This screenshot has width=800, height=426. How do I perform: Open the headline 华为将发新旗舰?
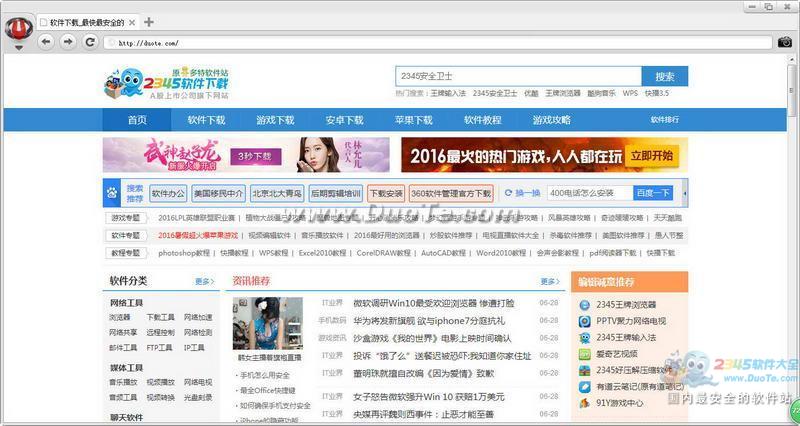coord(429,320)
